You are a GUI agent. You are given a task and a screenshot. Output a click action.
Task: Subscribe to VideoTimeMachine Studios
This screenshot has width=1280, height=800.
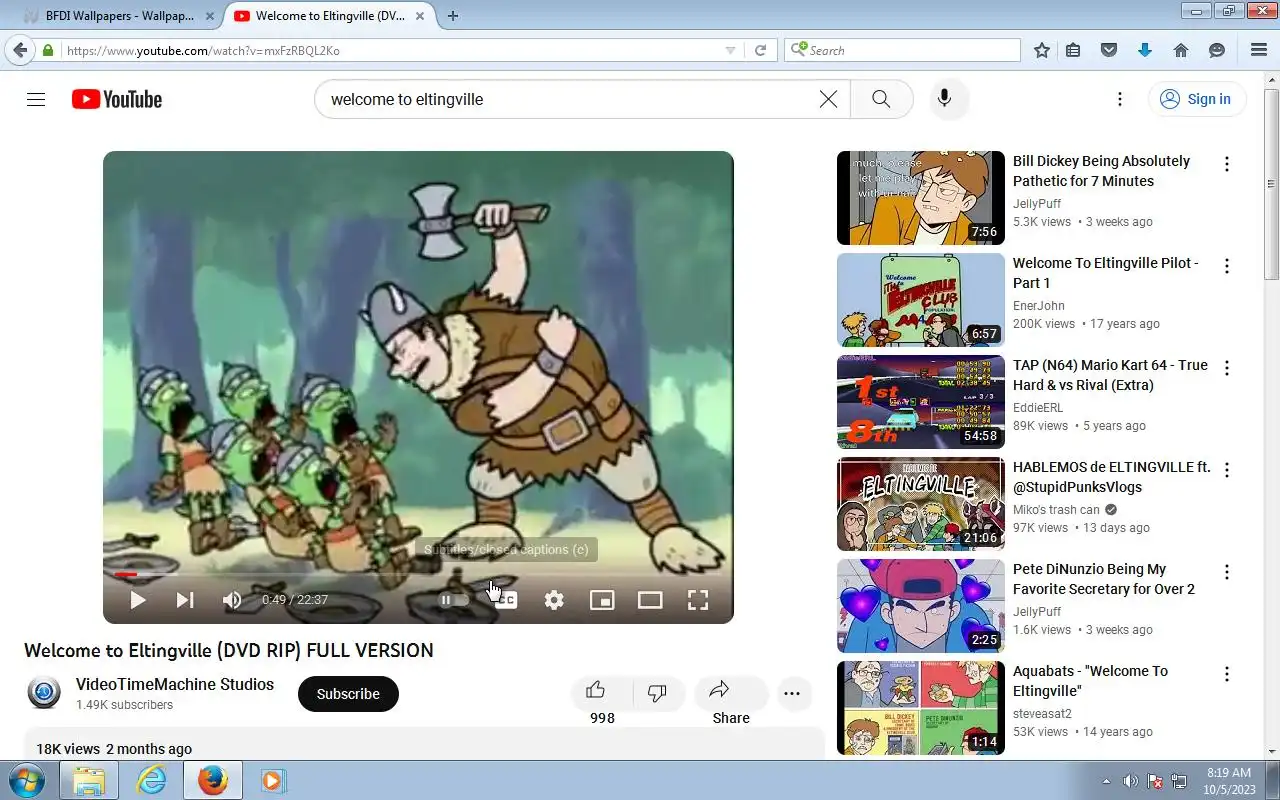click(348, 694)
